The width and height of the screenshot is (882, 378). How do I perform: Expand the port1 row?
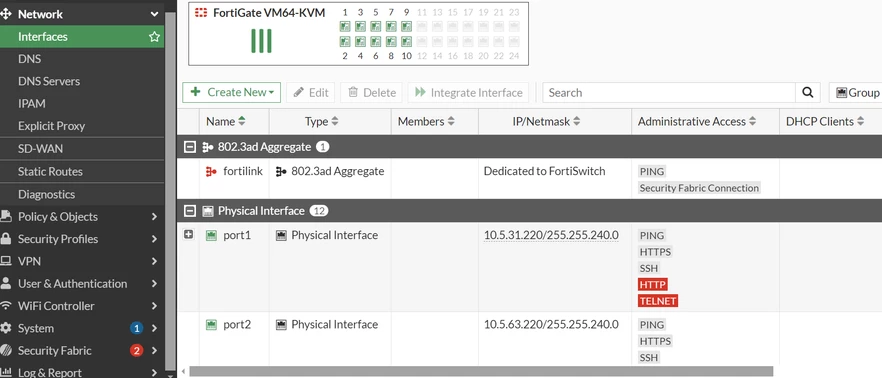[188, 234]
